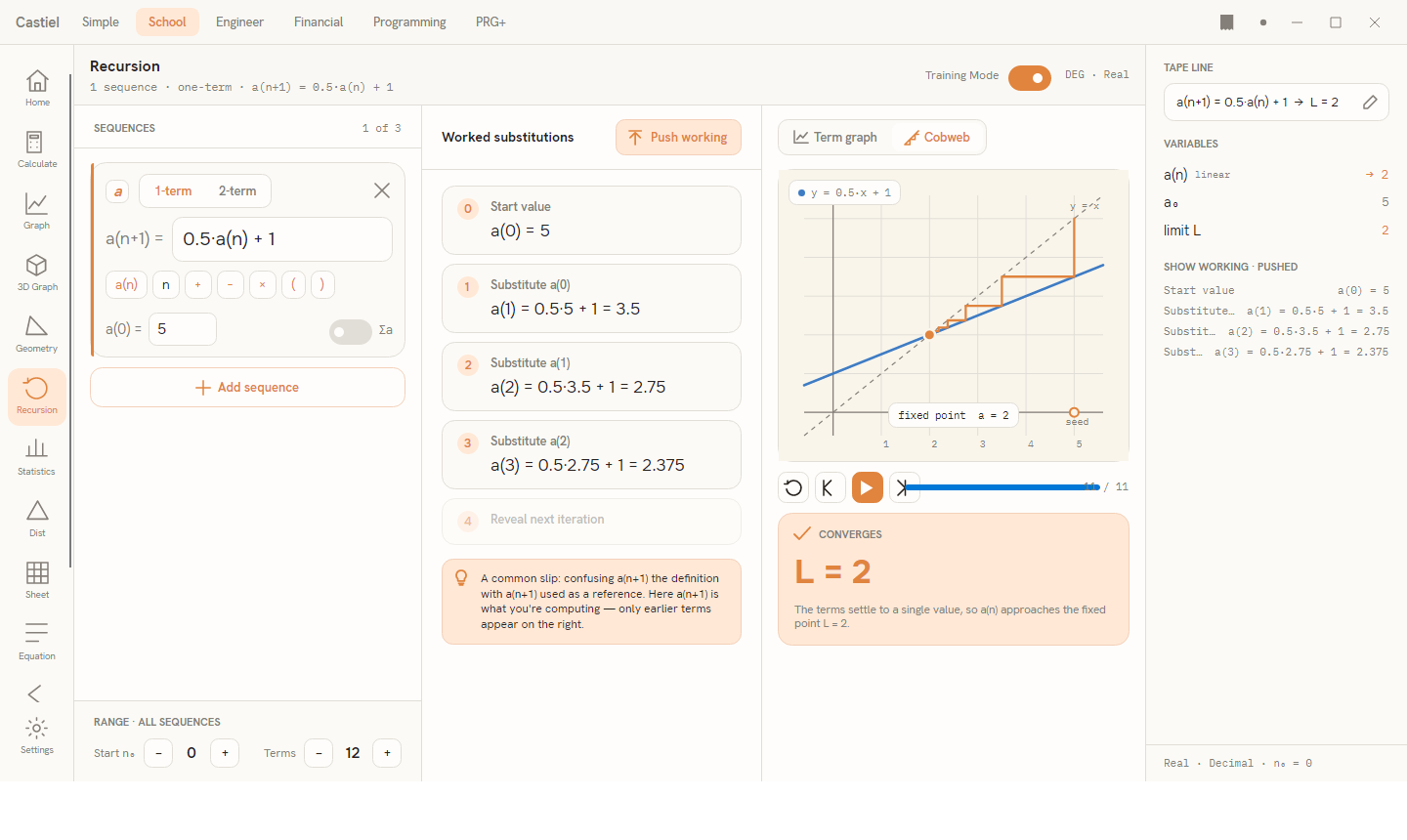Add a new sequence
This screenshot has height=840, width=1407.
coord(247,388)
